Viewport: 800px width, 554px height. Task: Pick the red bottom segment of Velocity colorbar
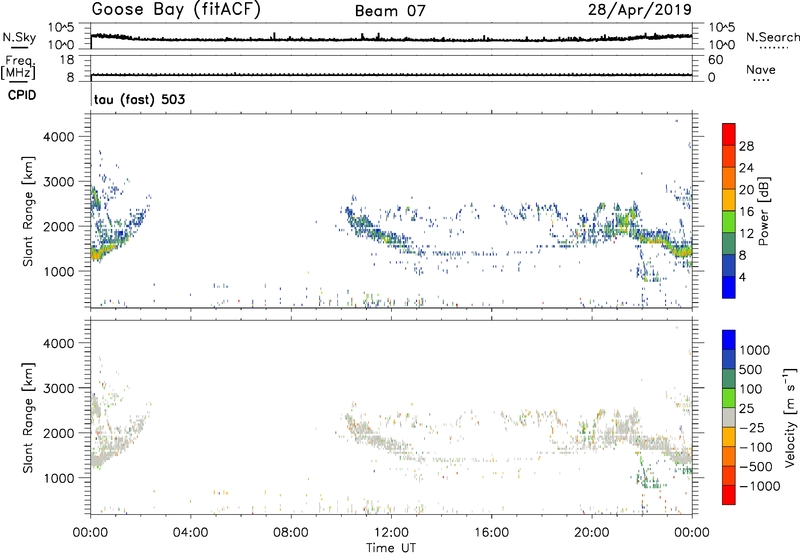click(729, 495)
